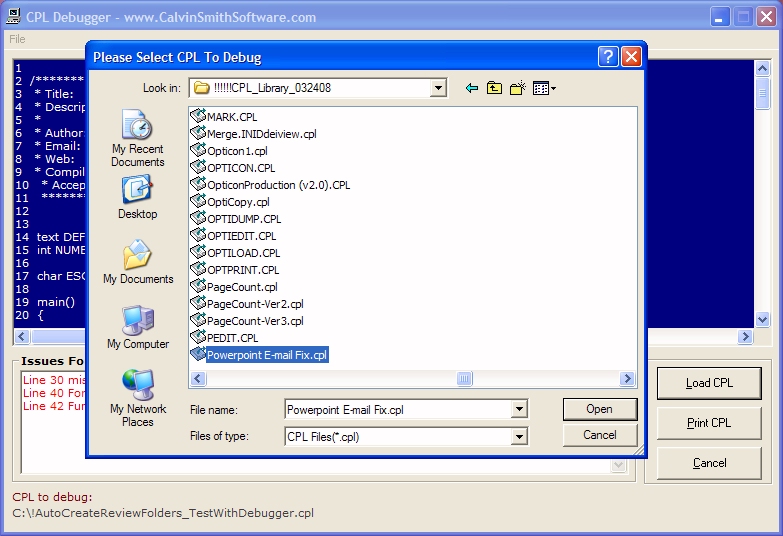This screenshot has width=783, height=536.
Task: Click the Load CPL button
Action: point(709,383)
